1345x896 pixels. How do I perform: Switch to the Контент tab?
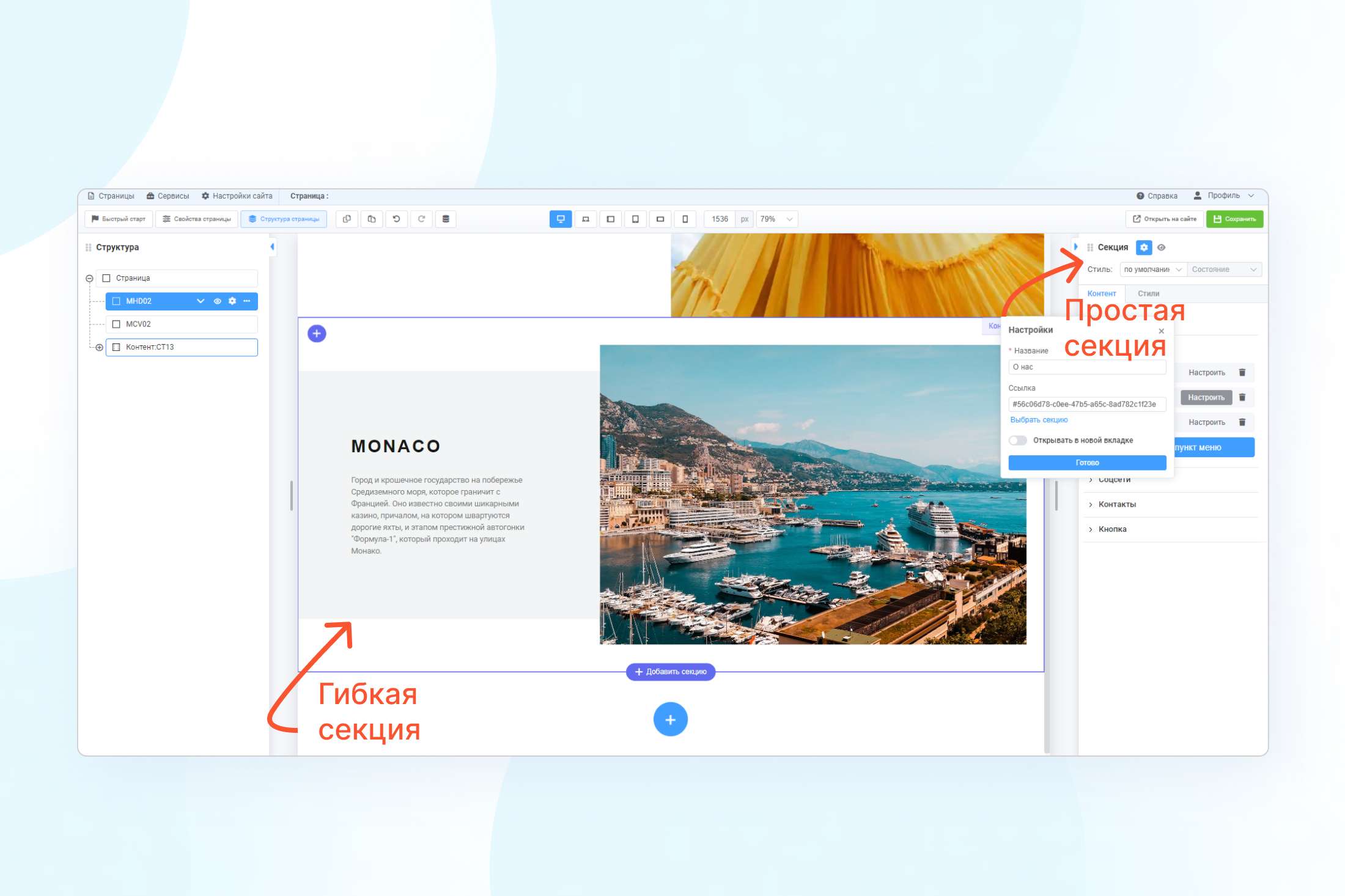point(1102,293)
